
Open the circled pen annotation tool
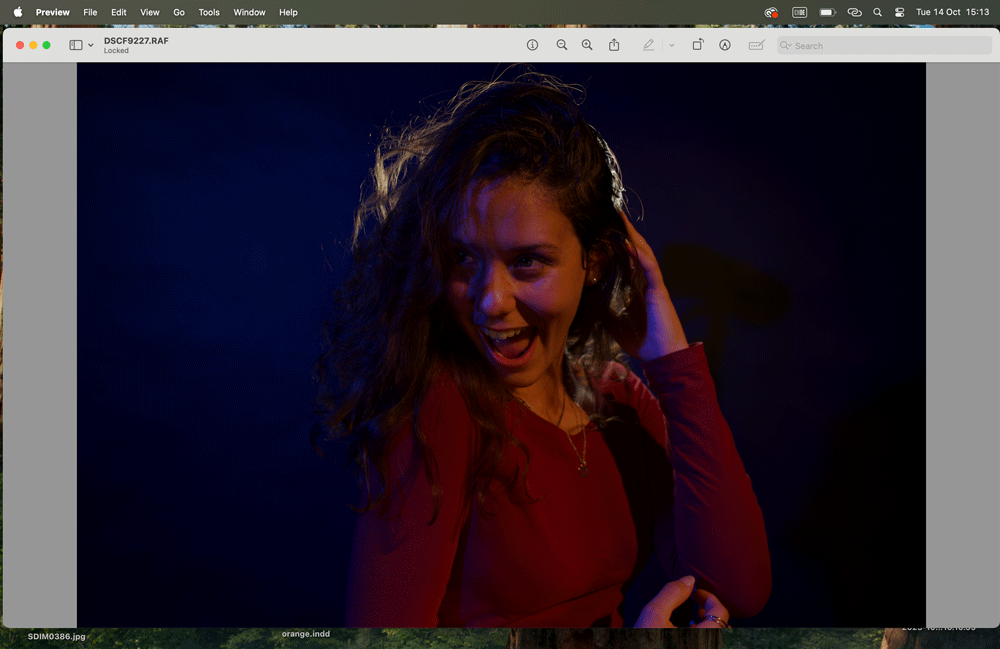click(725, 44)
